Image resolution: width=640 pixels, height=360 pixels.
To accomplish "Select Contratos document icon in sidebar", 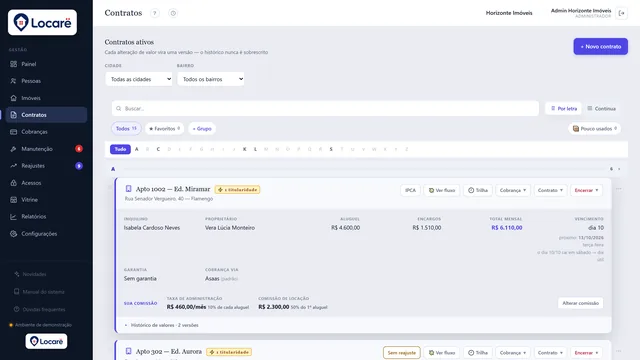I will click(x=13, y=115).
